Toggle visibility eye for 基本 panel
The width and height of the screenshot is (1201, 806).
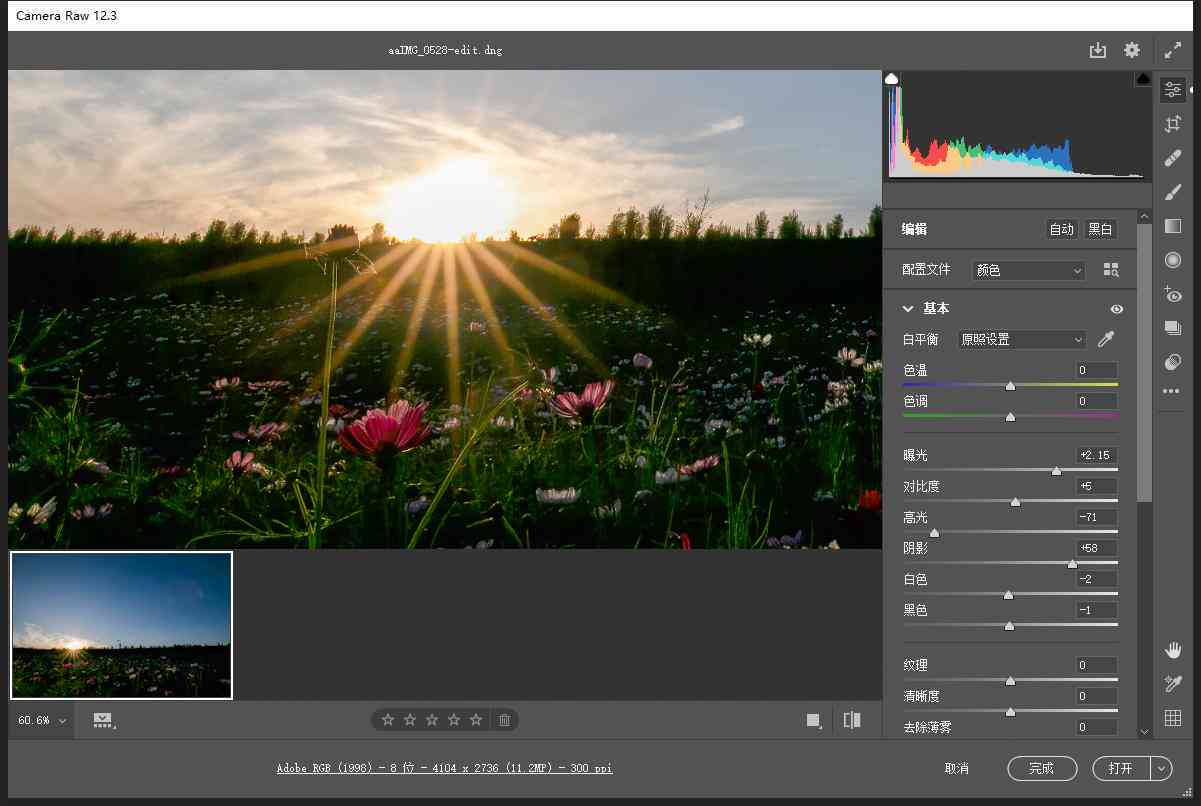point(1117,309)
